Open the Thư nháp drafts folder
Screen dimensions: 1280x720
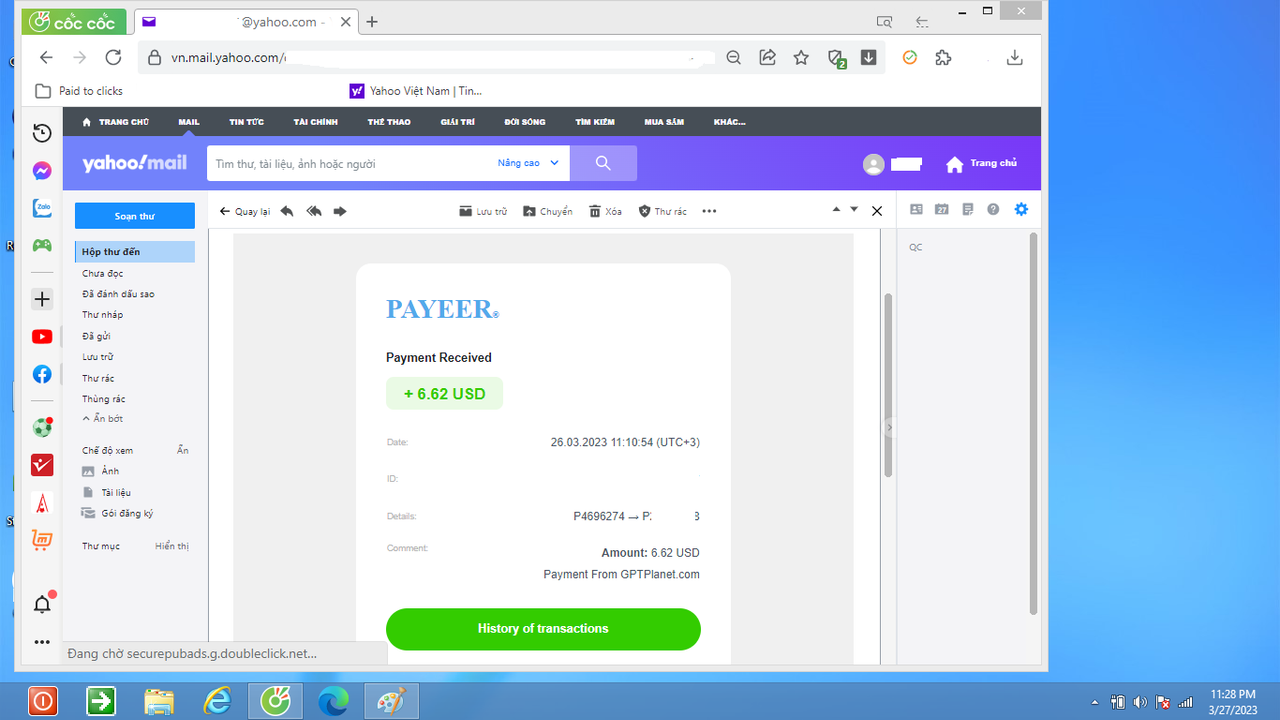(103, 315)
